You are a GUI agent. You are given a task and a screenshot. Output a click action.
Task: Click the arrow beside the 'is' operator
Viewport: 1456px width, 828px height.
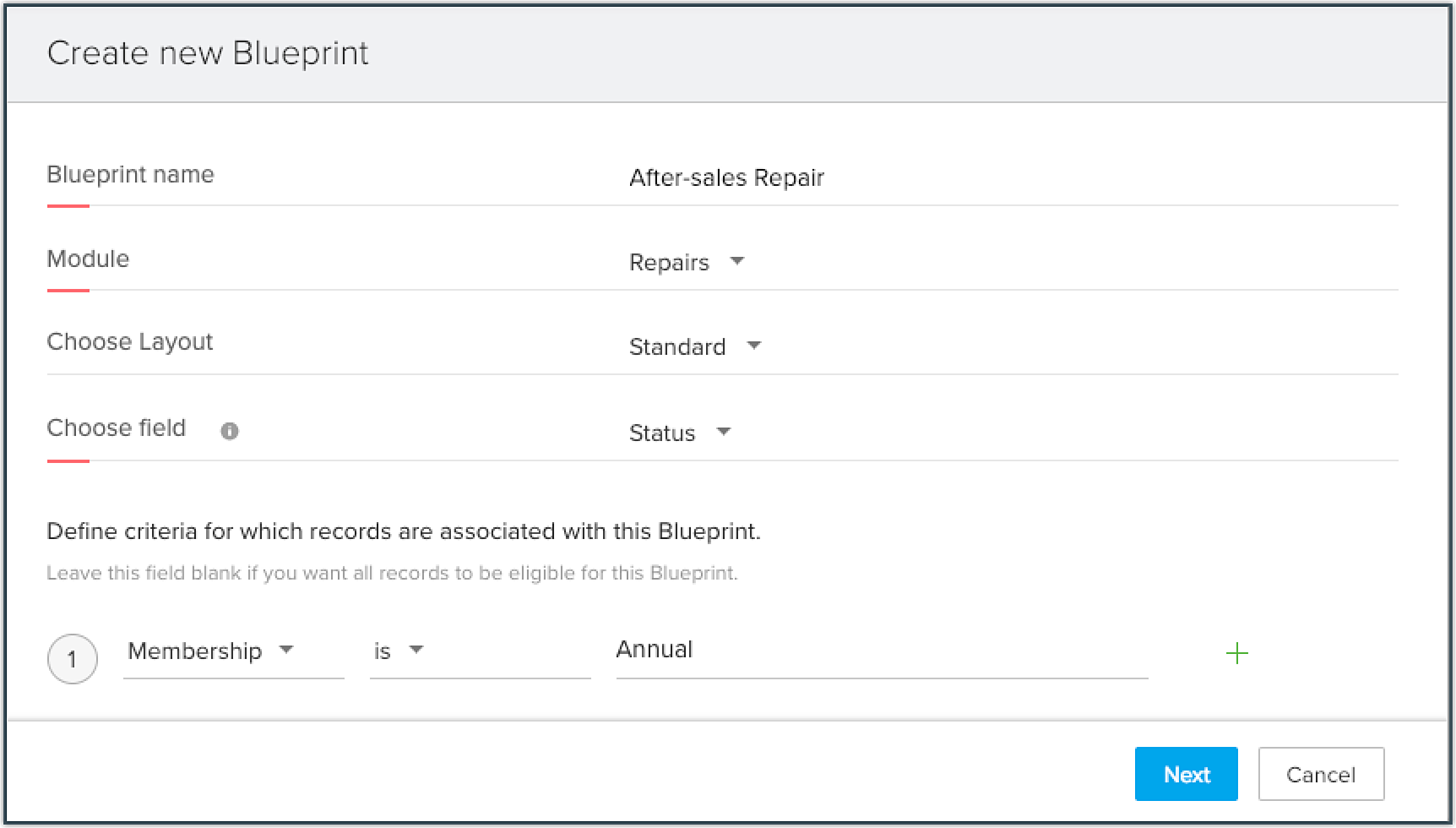tap(416, 650)
